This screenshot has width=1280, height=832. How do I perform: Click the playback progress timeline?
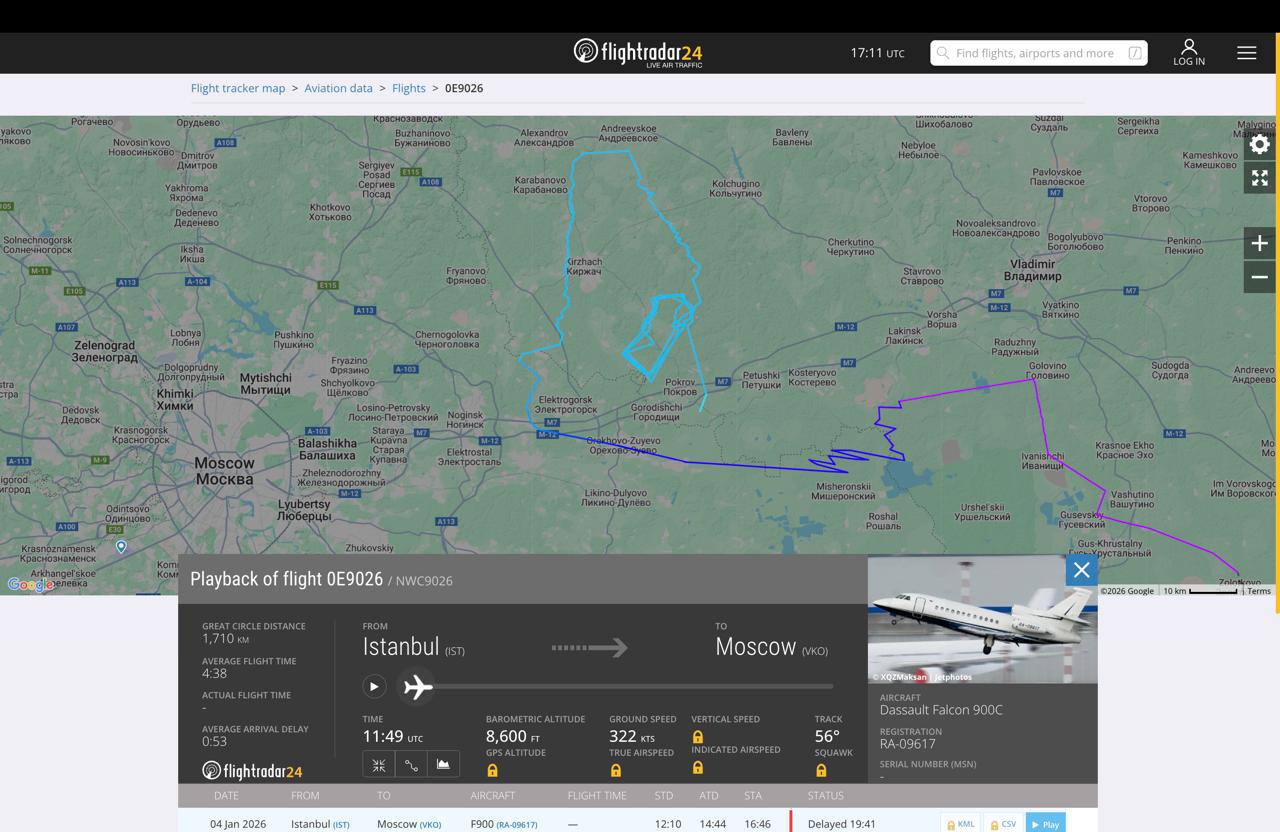coord(618,686)
